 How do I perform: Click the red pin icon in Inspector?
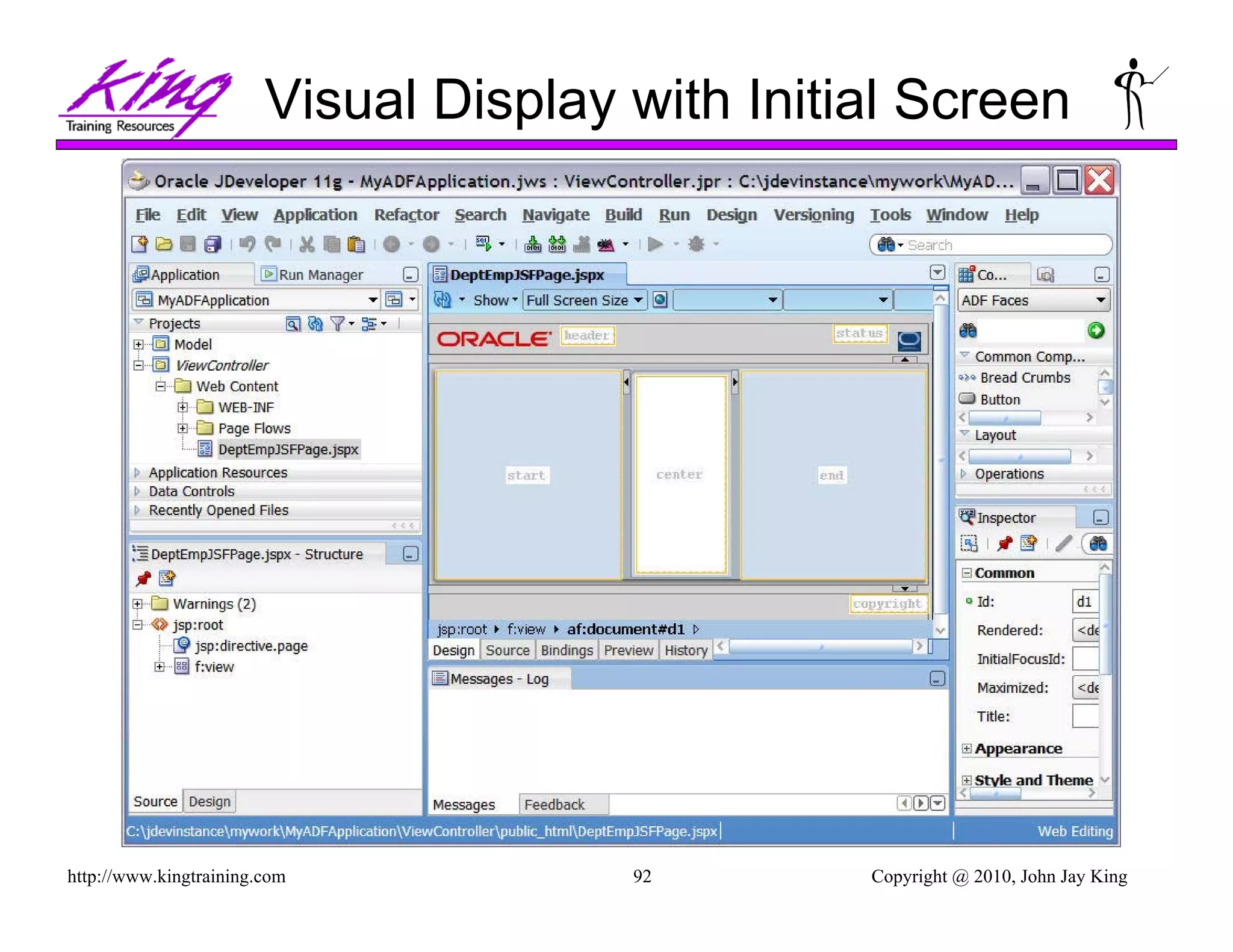click(1004, 543)
